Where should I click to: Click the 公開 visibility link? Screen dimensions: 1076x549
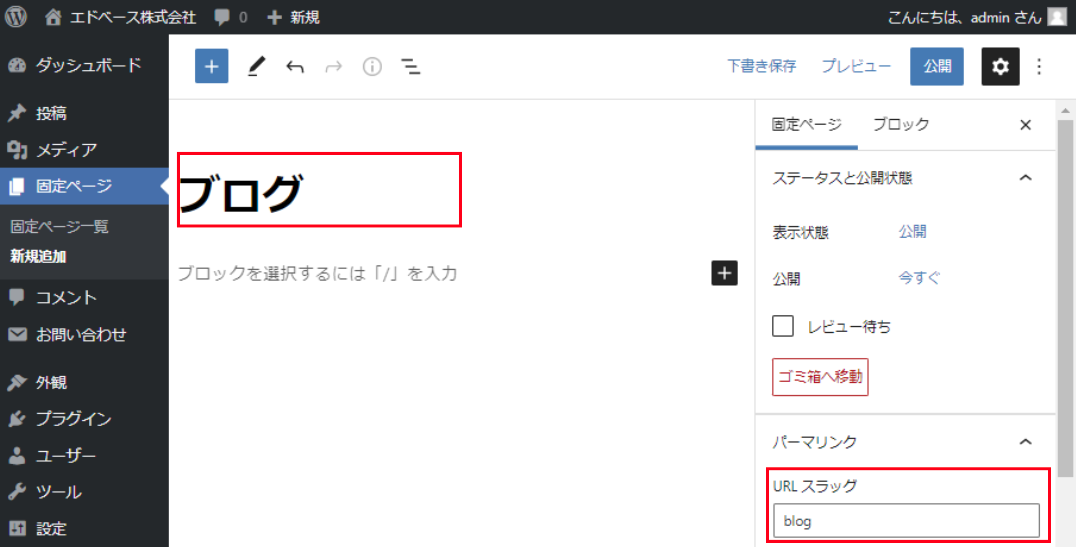[x=913, y=232]
